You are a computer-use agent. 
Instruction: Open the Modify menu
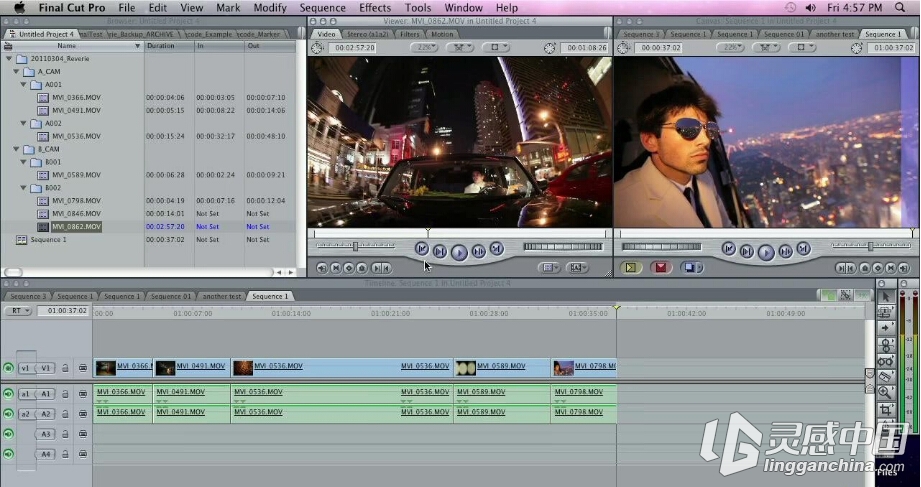pyautogui.click(x=270, y=8)
